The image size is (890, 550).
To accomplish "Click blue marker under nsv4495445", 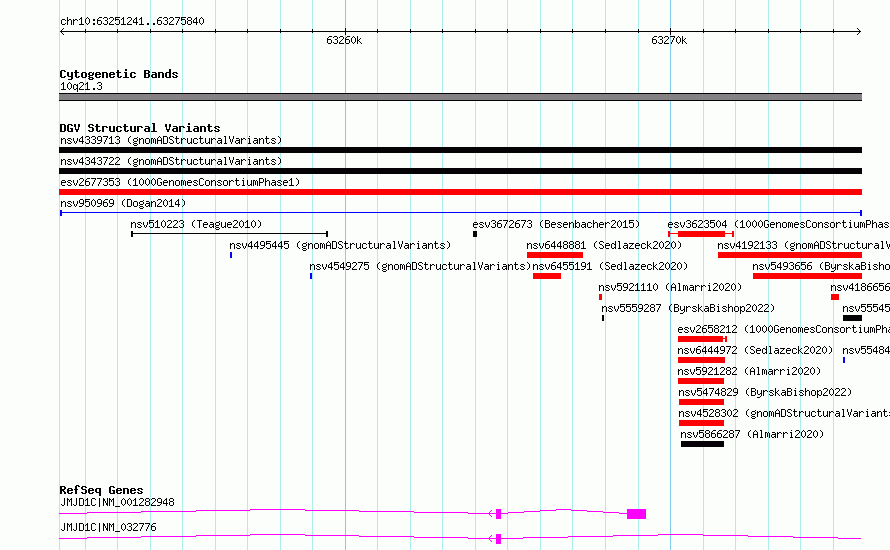I will pos(231,255).
